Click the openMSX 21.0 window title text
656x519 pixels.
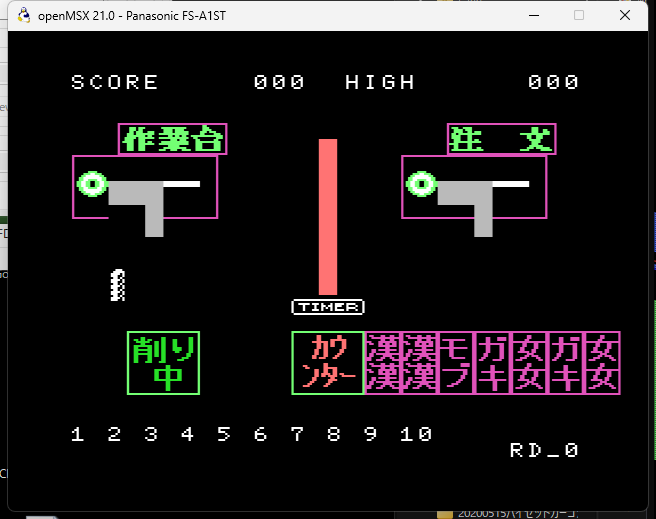(132, 16)
